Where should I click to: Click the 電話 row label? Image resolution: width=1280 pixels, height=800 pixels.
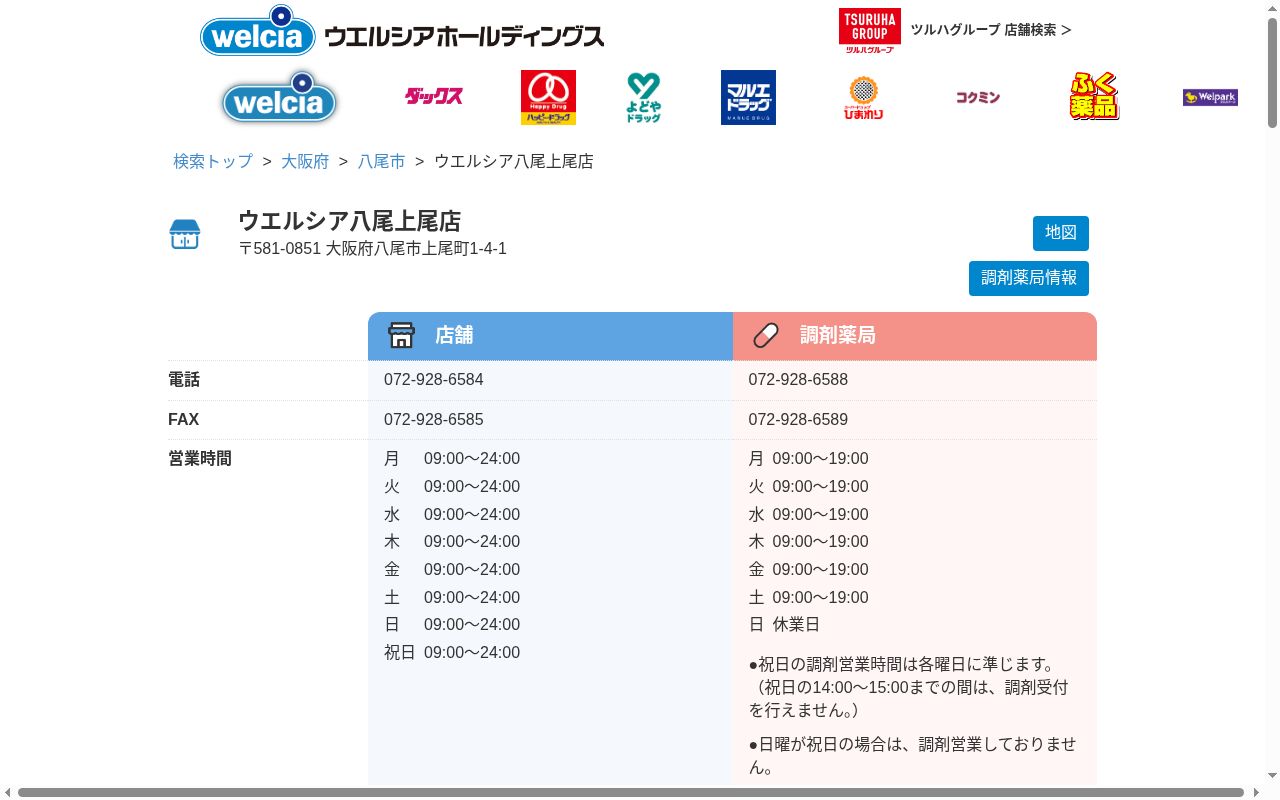pyautogui.click(x=184, y=380)
